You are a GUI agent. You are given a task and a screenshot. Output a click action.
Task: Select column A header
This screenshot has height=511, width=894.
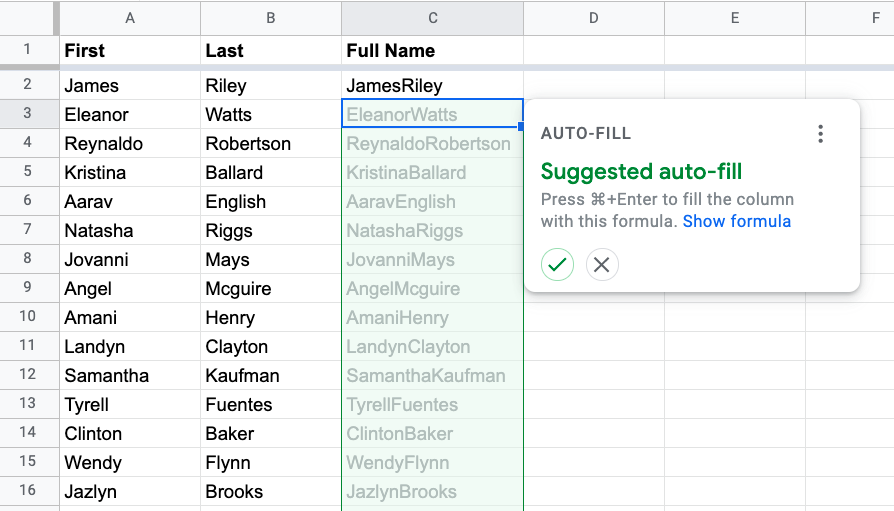(x=130, y=18)
